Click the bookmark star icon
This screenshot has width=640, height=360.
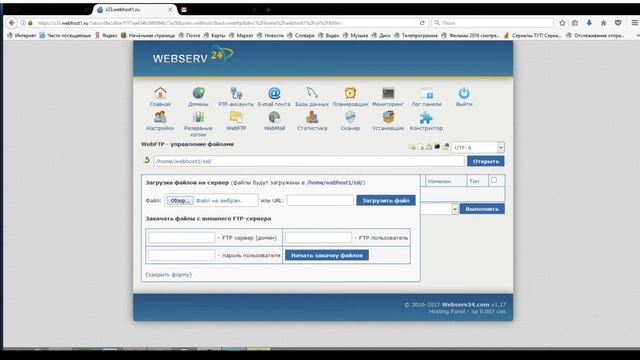(562, 23)
